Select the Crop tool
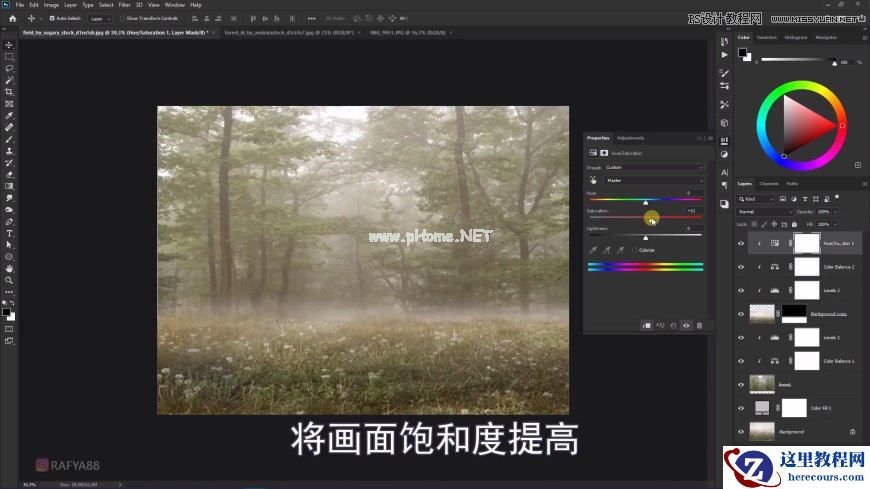This screenshot has width=870, height=489. tap(9, 92)
